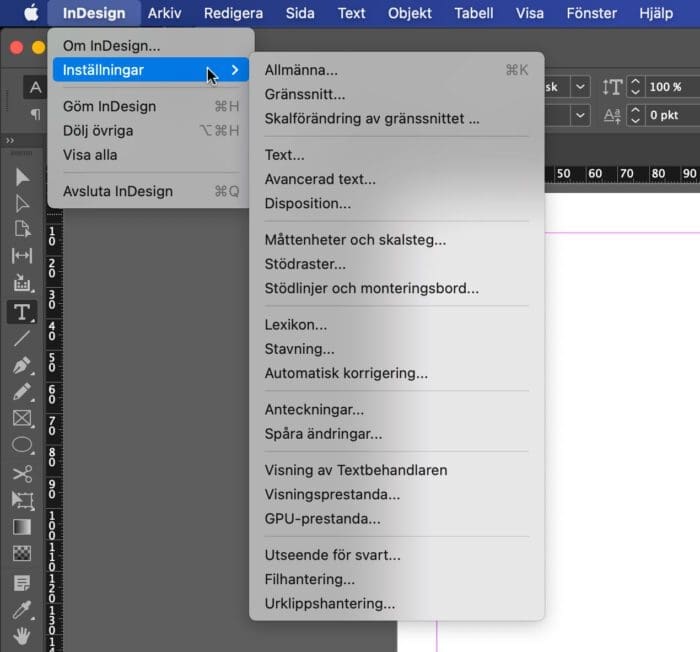Image resolution: width=700 pixels, height=652 pixels.
Task: Open Stavning... preferences
Action: [396, 349]
